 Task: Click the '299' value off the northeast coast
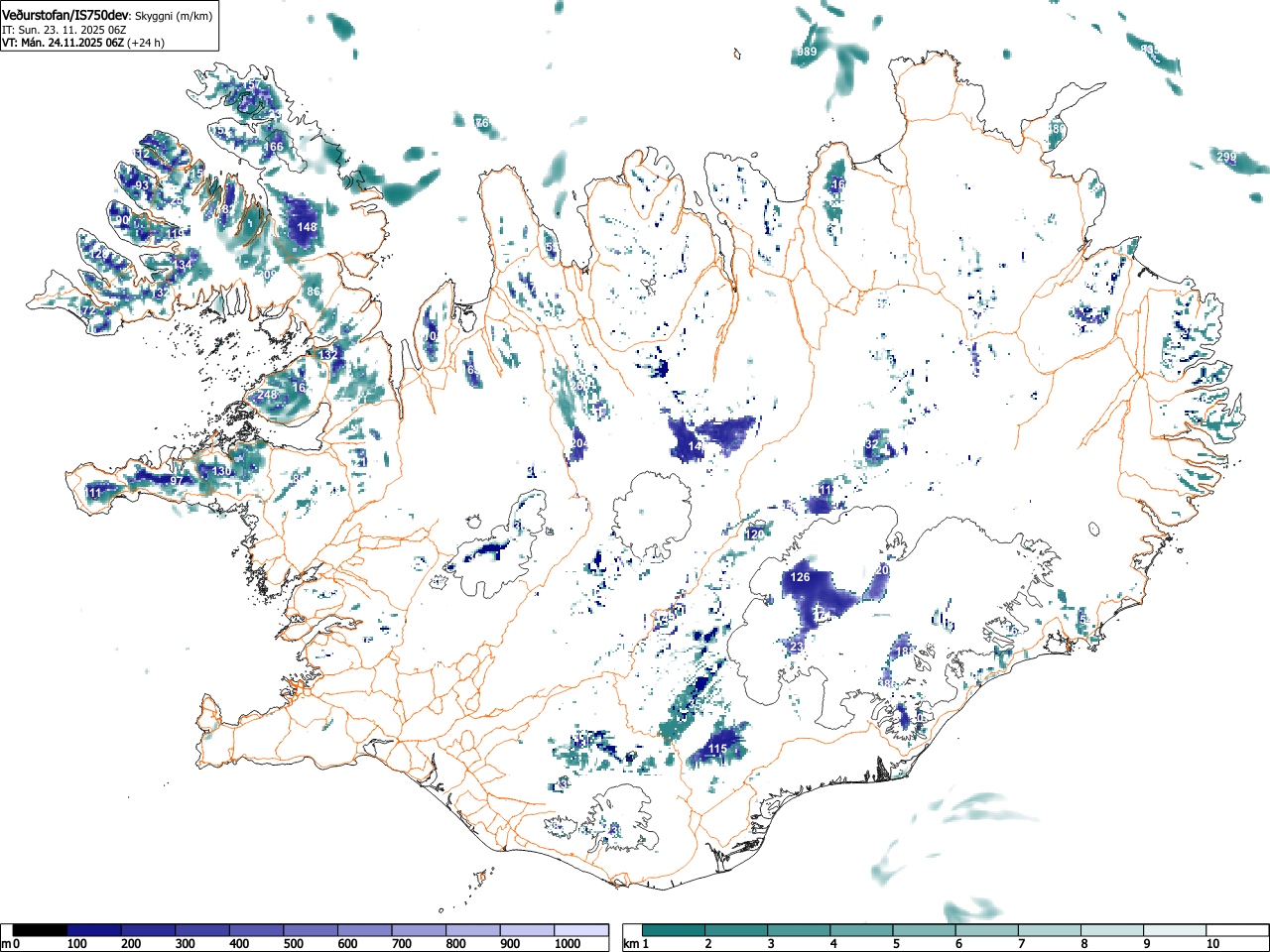[1226, 158]
